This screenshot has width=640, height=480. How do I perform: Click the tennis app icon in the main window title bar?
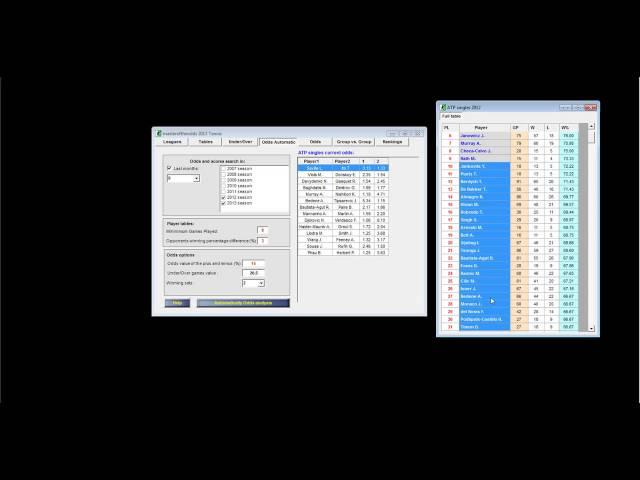tap(159, 132)
